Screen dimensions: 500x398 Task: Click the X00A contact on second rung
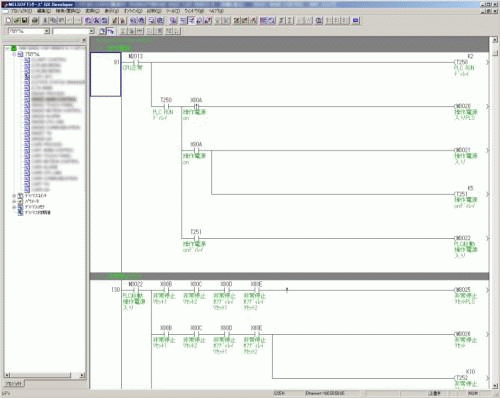tap(196, 106)
